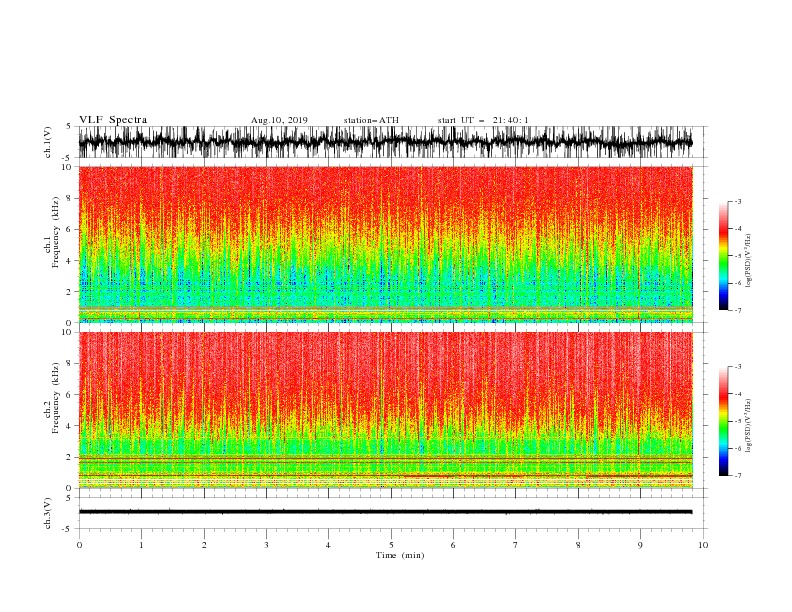Viewport: 792px width, 612px height.
Task: Select the "start UT = 21:40: 1" text
Action: tap(482, 120)
